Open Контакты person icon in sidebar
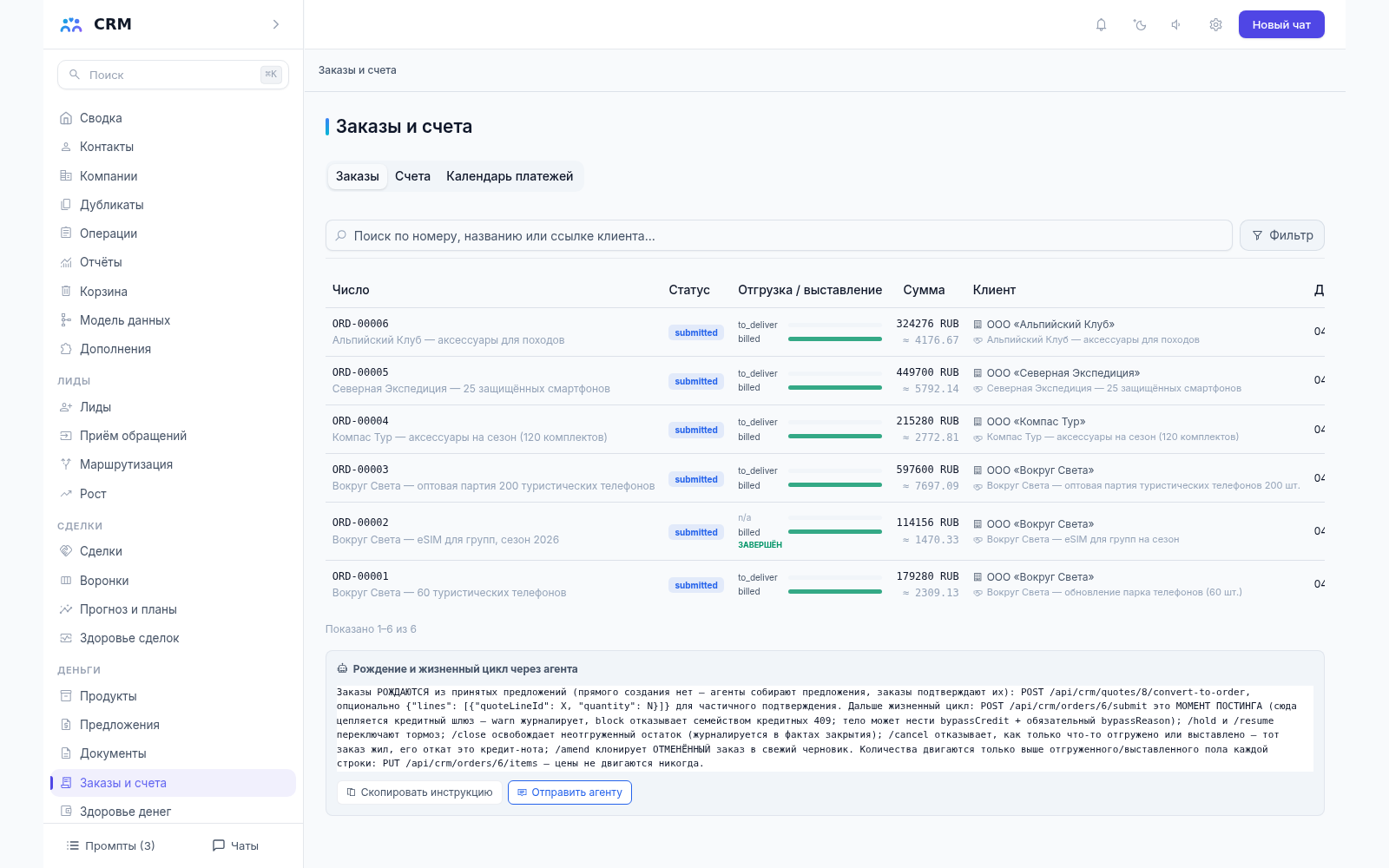 pos(66,147)
